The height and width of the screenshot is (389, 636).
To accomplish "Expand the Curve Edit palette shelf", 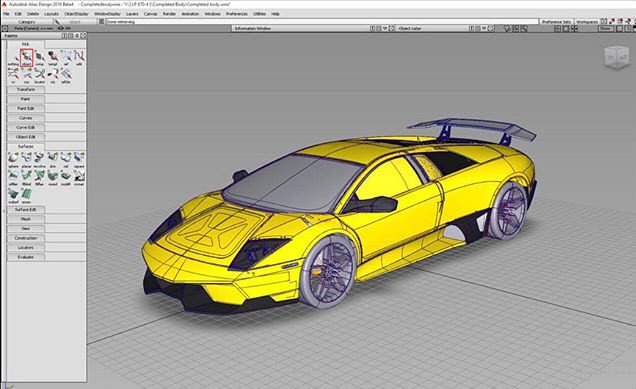I will click(x=26, y=127).
